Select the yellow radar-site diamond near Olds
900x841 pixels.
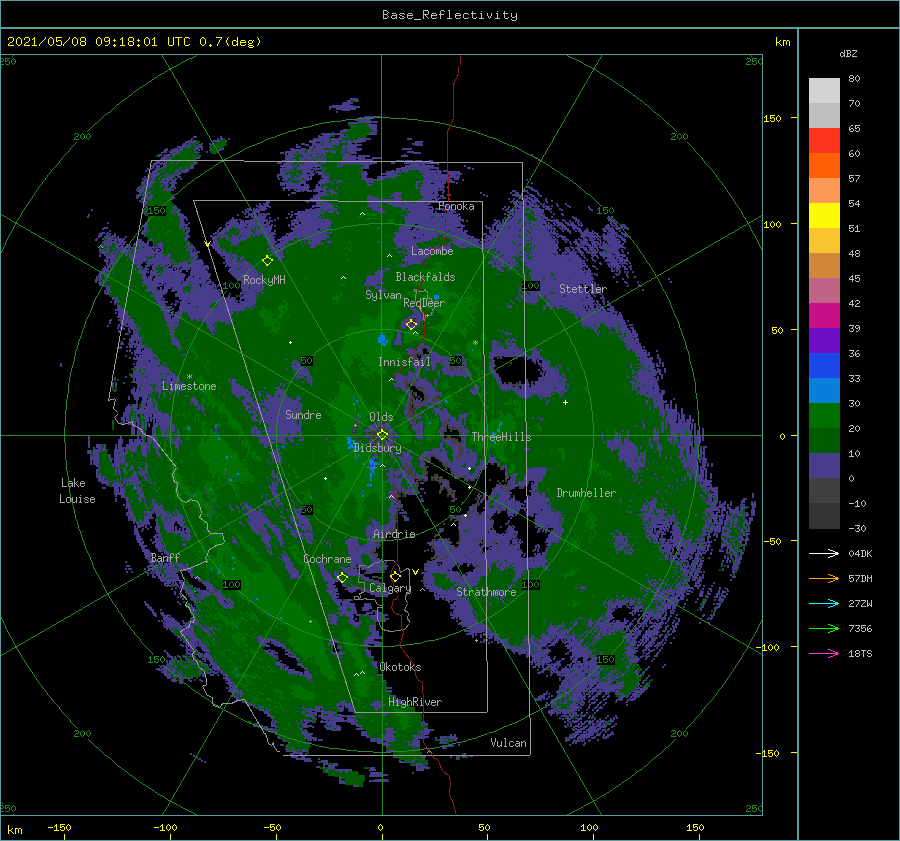coord(382,435)
